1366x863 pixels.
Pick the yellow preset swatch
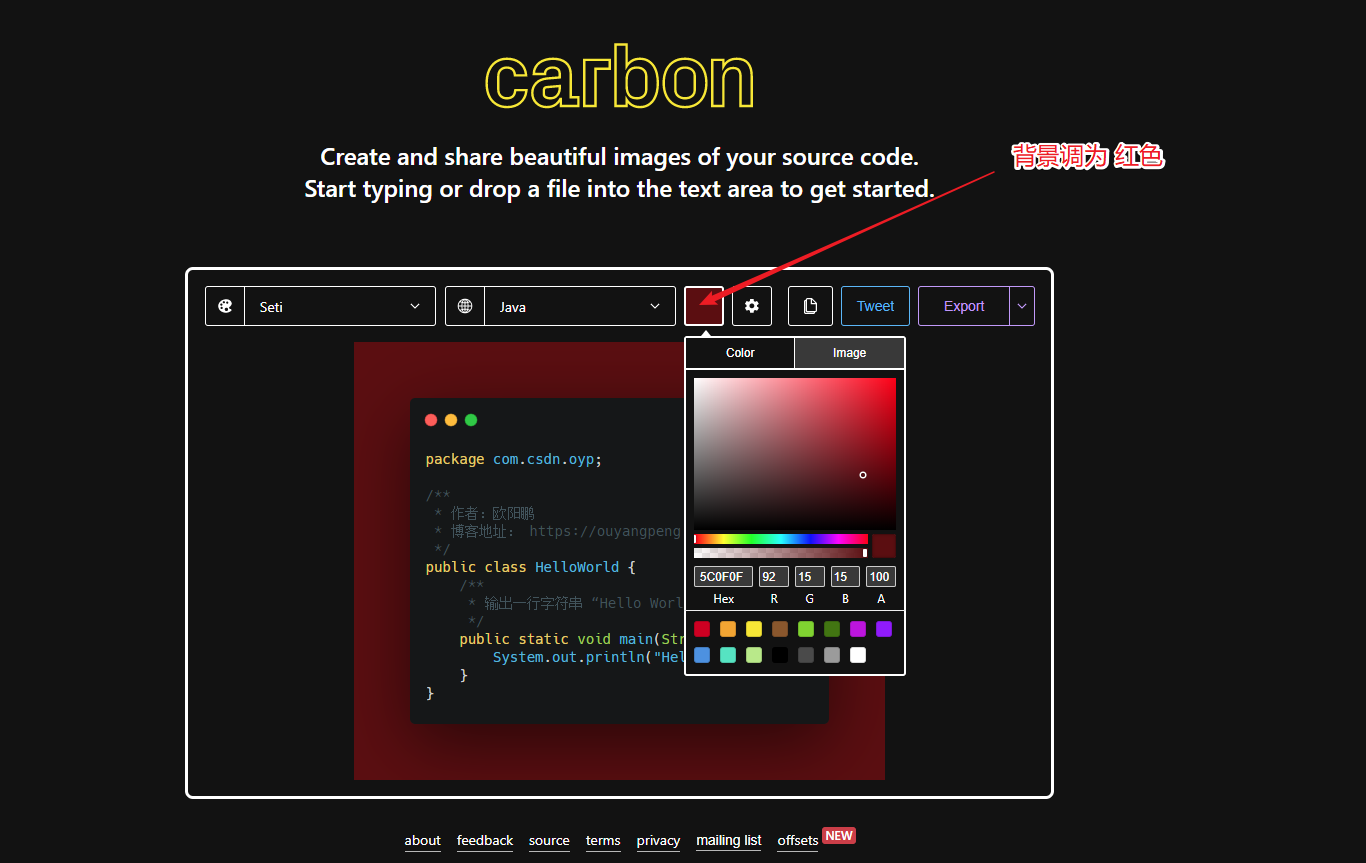(754, 629)
